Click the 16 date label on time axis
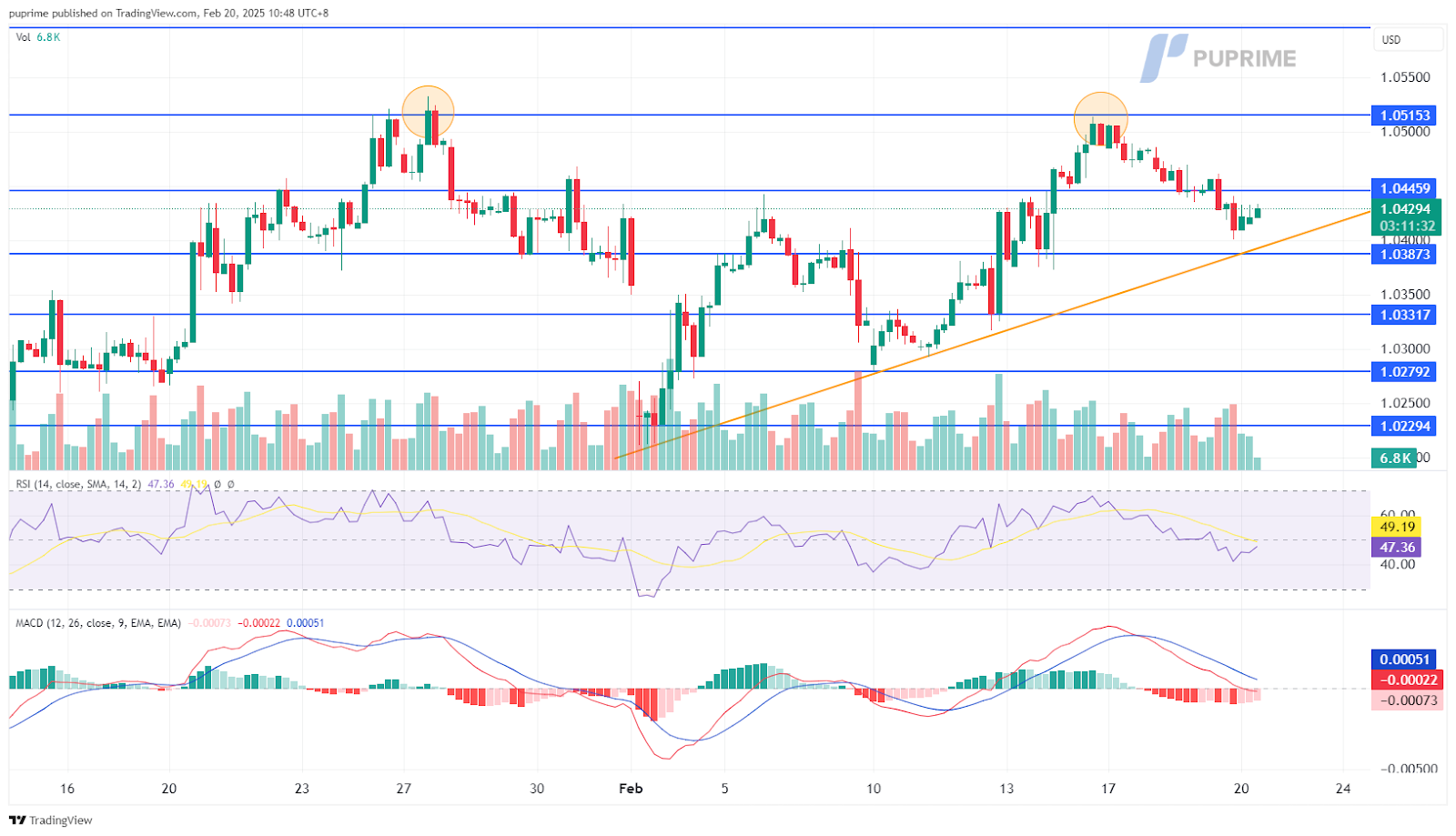This screenshot has width=1456, height=836. [66, 789]
